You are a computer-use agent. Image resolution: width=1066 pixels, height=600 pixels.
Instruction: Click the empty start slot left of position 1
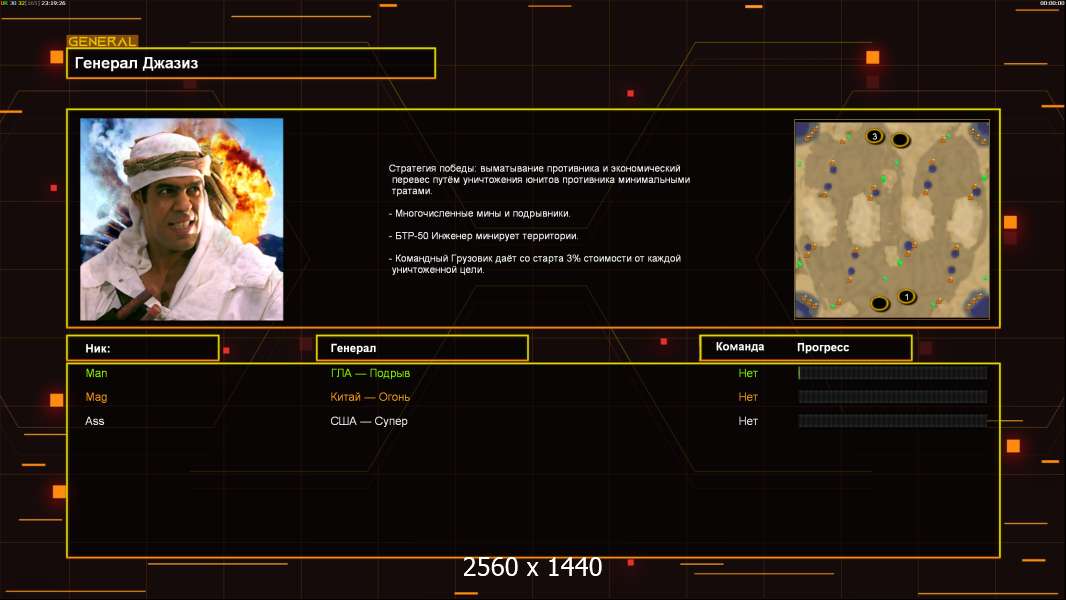(x=880, y=303)
